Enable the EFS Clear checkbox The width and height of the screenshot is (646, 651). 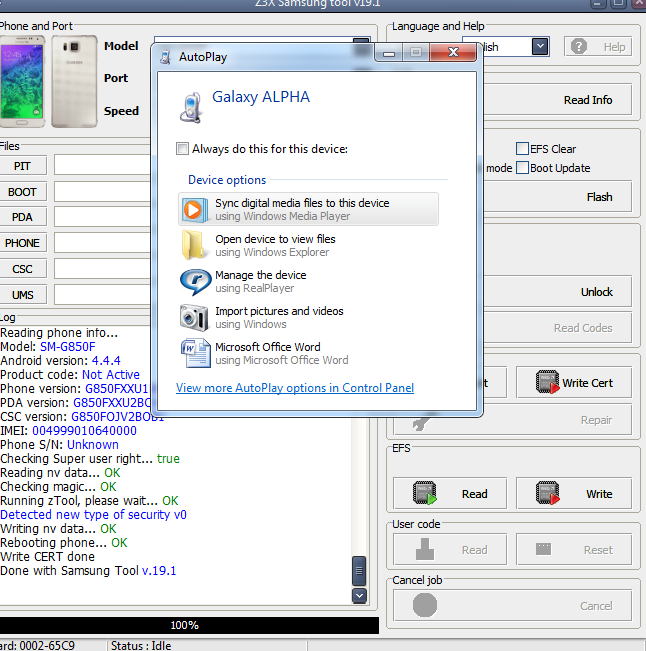point(522,148)
